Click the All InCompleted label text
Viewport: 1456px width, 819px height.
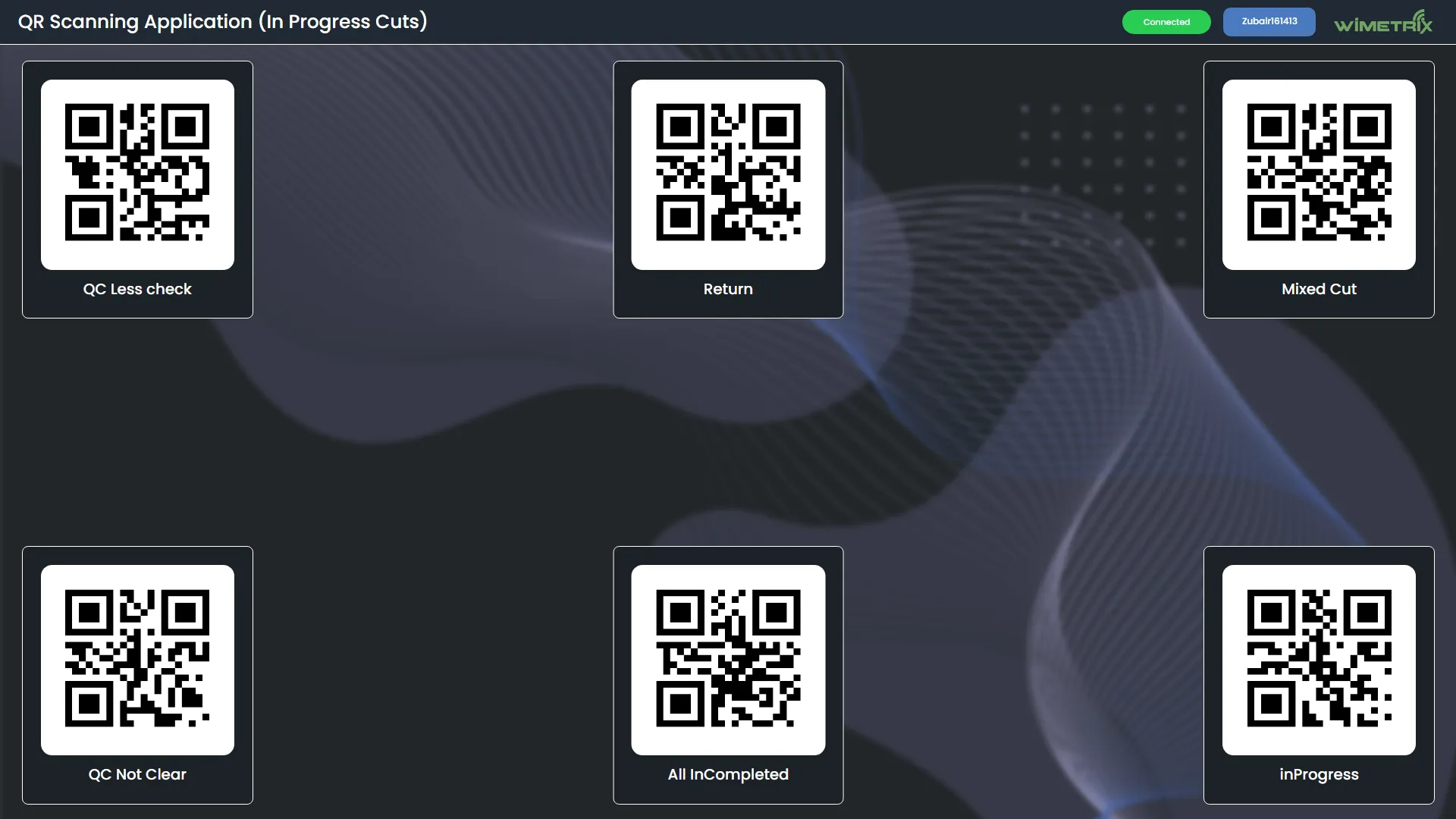pyautogui.click(x=728, y=774)
